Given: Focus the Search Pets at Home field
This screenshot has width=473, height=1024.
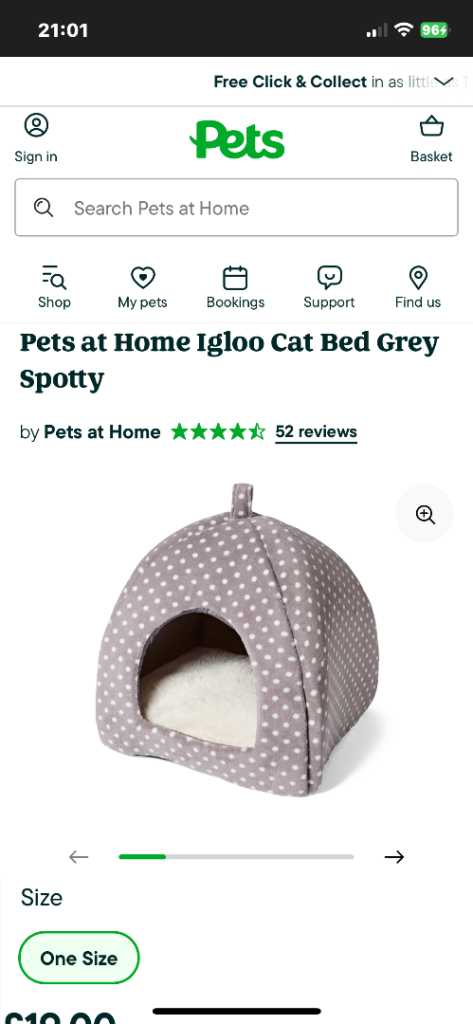Looking at the screenshot, I should (x=236, y=207).
